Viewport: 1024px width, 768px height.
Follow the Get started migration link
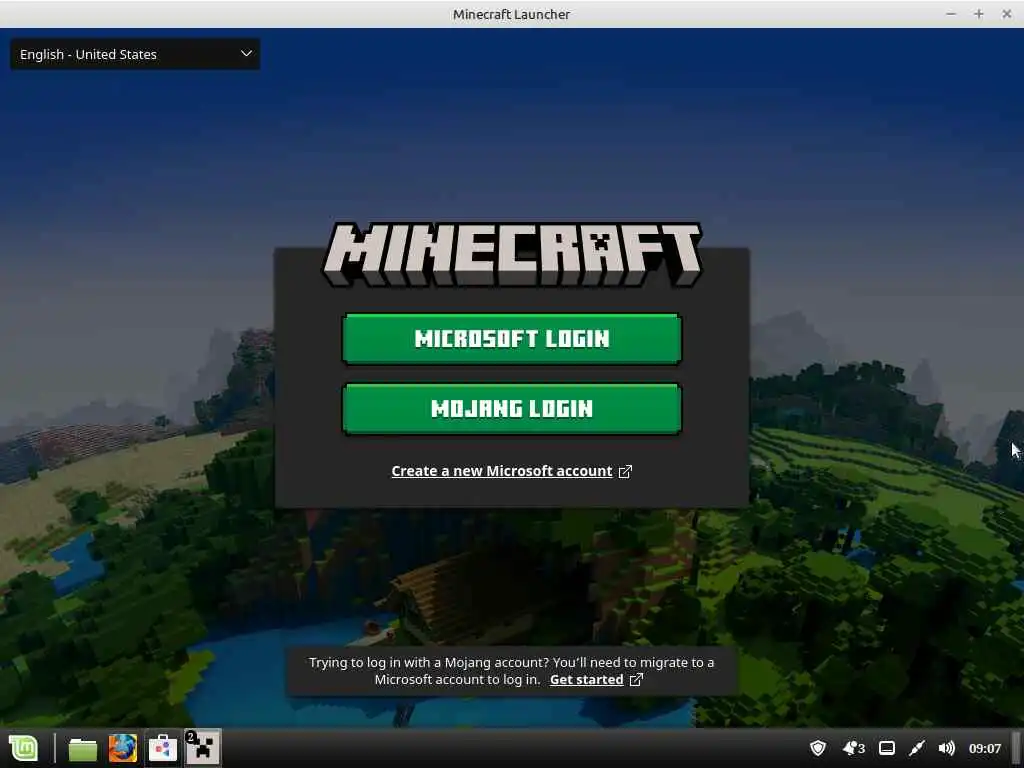point(586,679)
